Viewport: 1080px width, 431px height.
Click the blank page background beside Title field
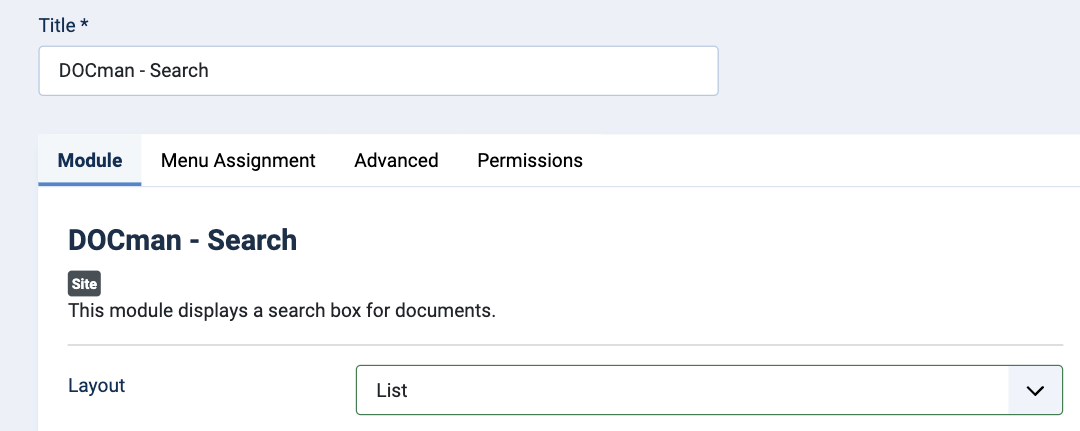coord(895,69)
